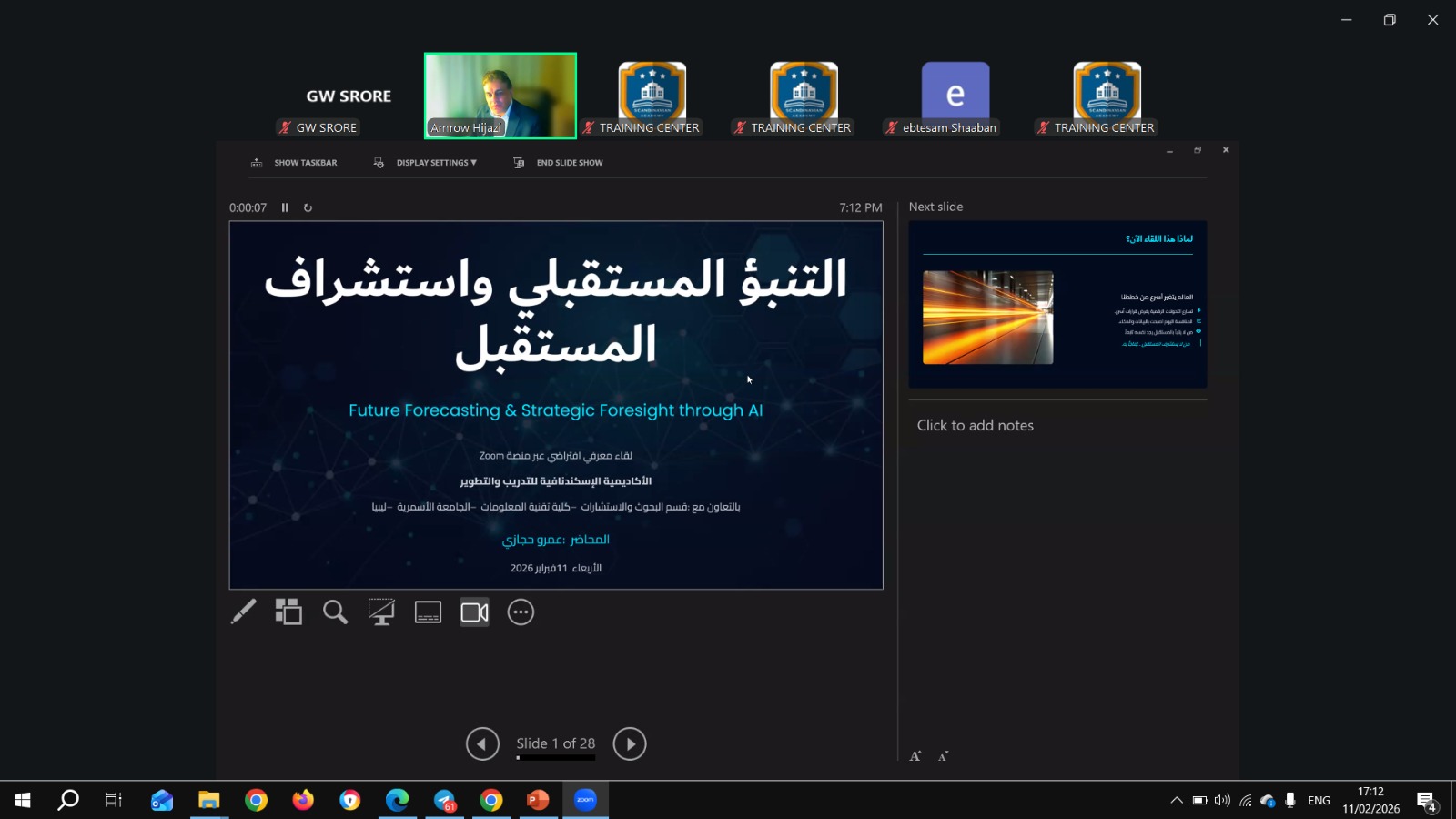Viewport: 1456px width, 819px height.
Task: Pause the presentation timer
Action: point(285,207)
